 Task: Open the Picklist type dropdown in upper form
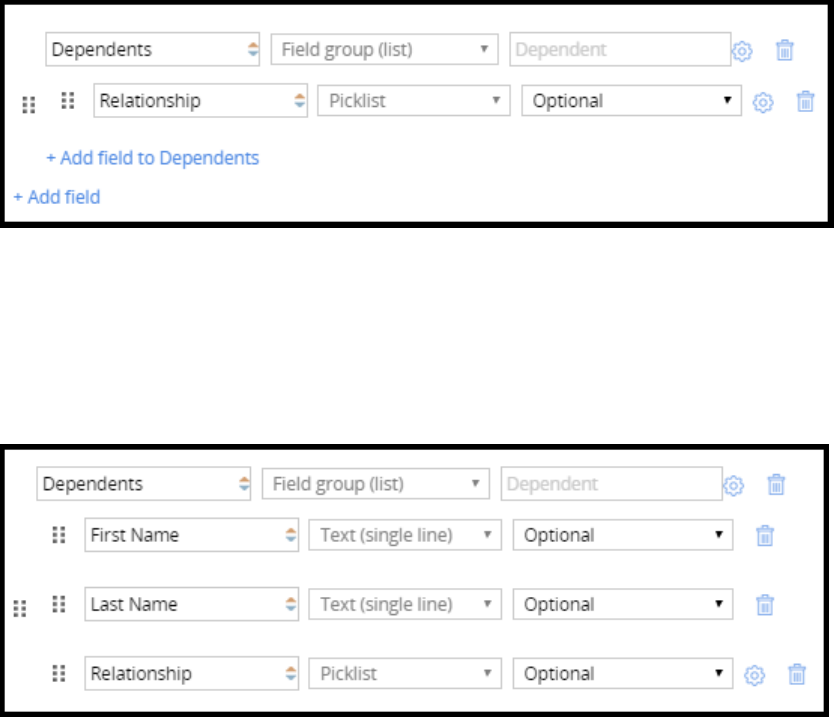tap(414, 101)
